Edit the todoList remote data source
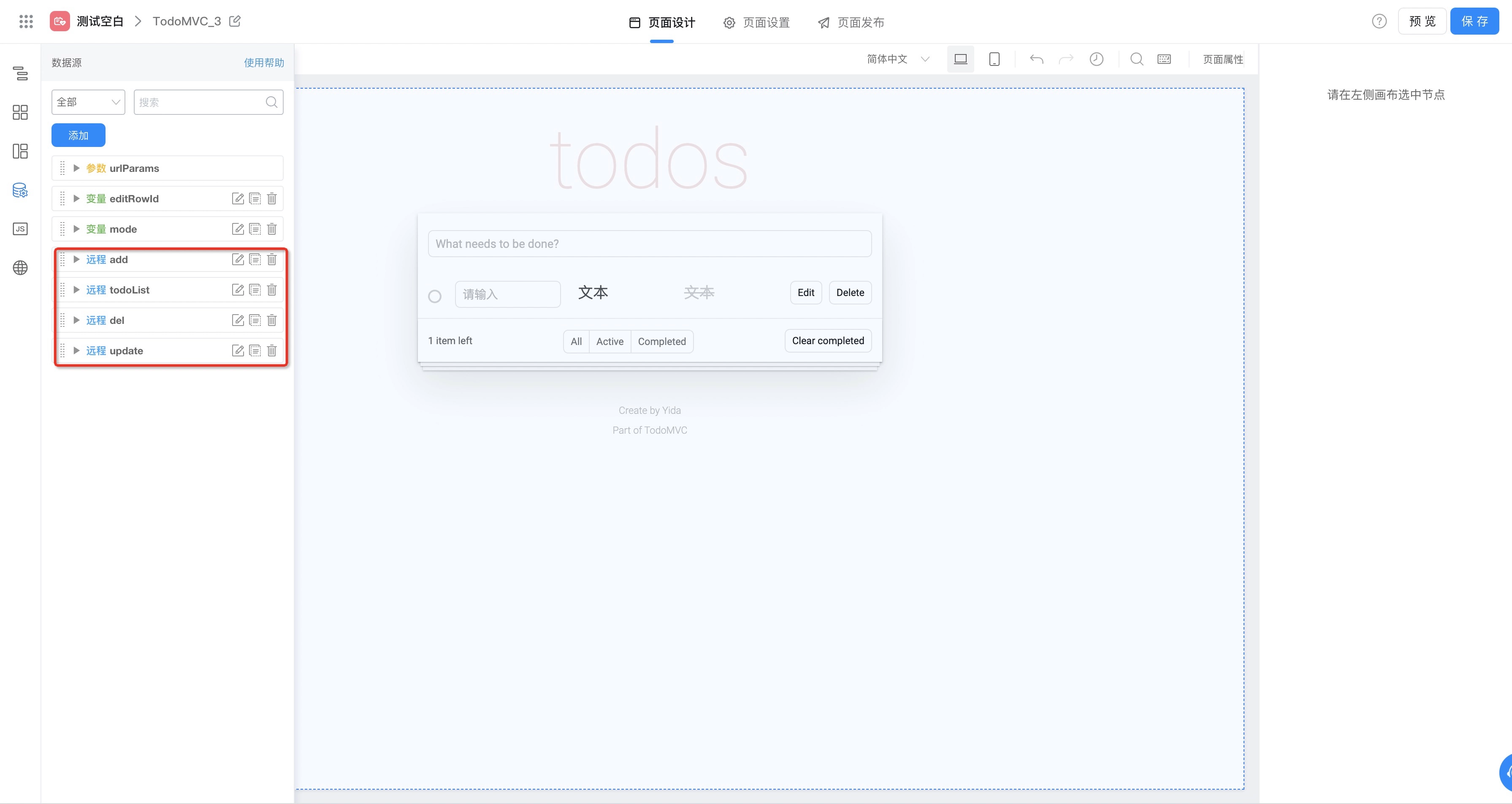Image resolution: width=1512 pixels, height=804 pixels. (238, 290)
